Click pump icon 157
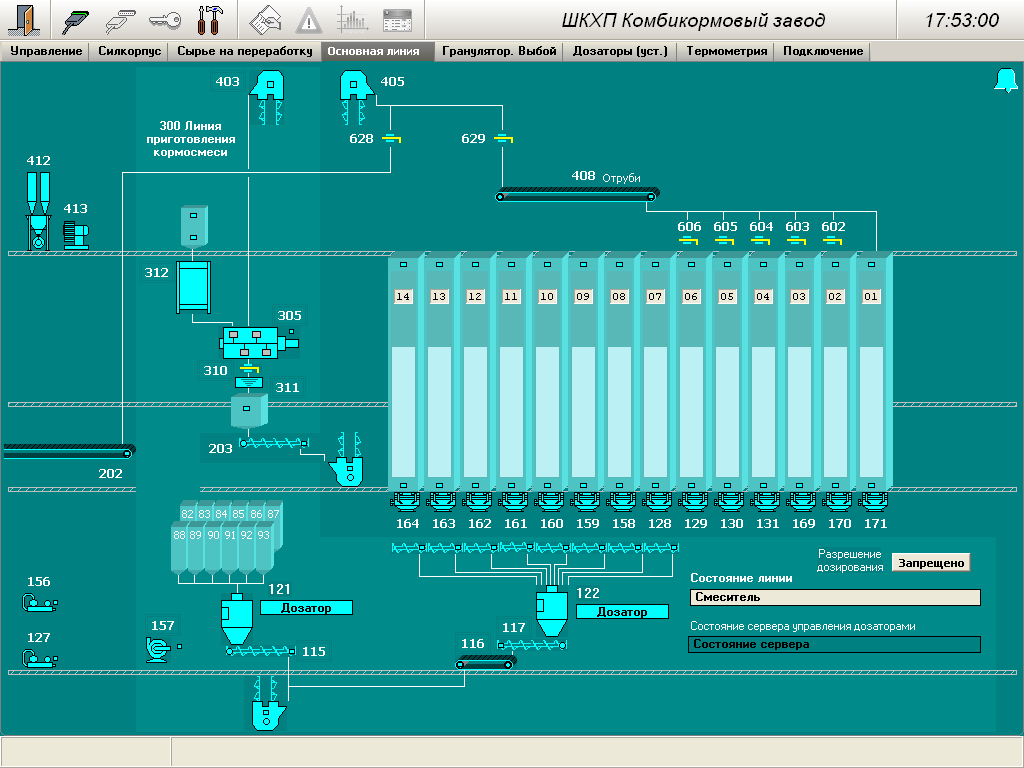This screenshot has width=1024, height=768. click(x=158, y=650)
